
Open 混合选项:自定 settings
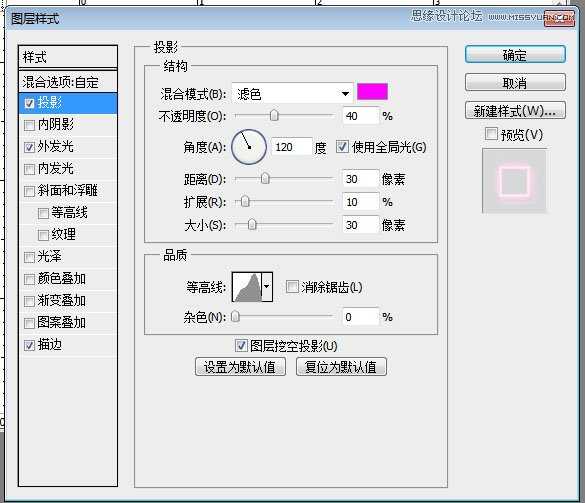(x=68, y=82)
